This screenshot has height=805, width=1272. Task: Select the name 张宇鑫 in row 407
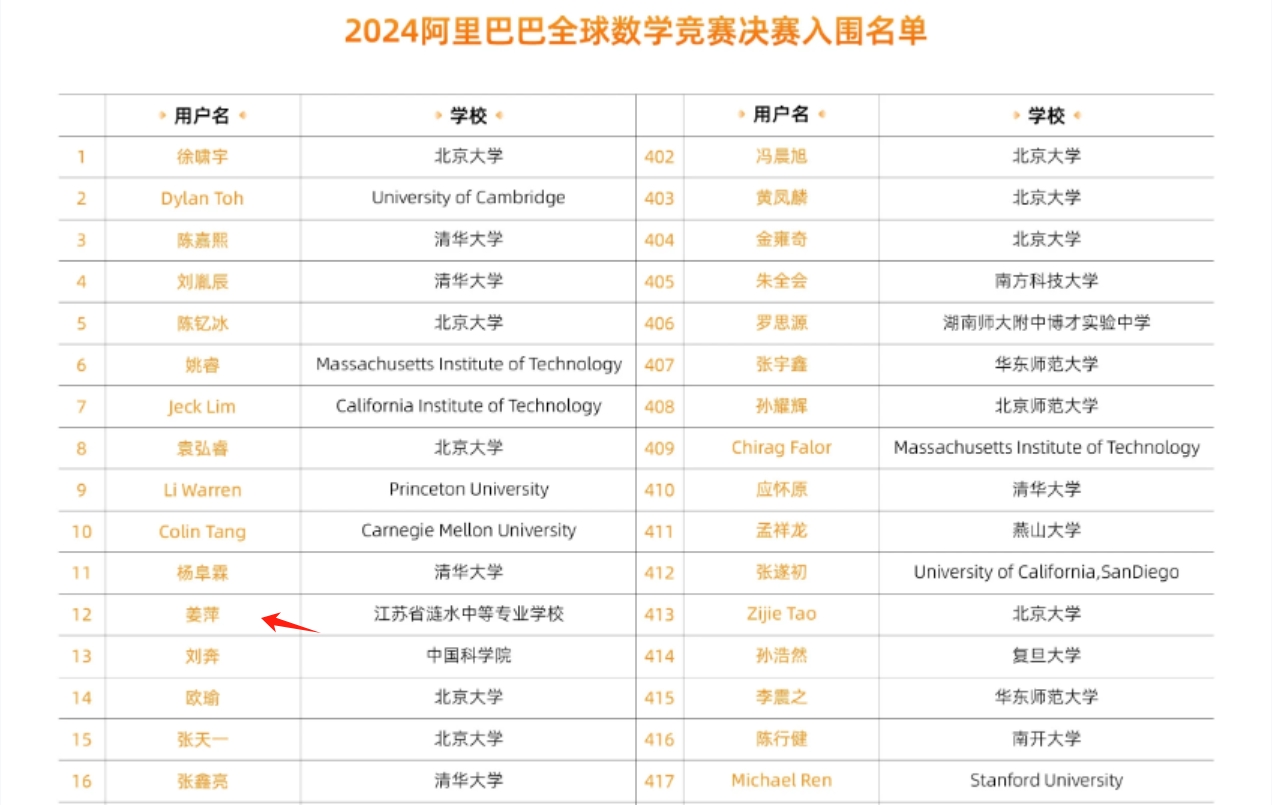781,365
